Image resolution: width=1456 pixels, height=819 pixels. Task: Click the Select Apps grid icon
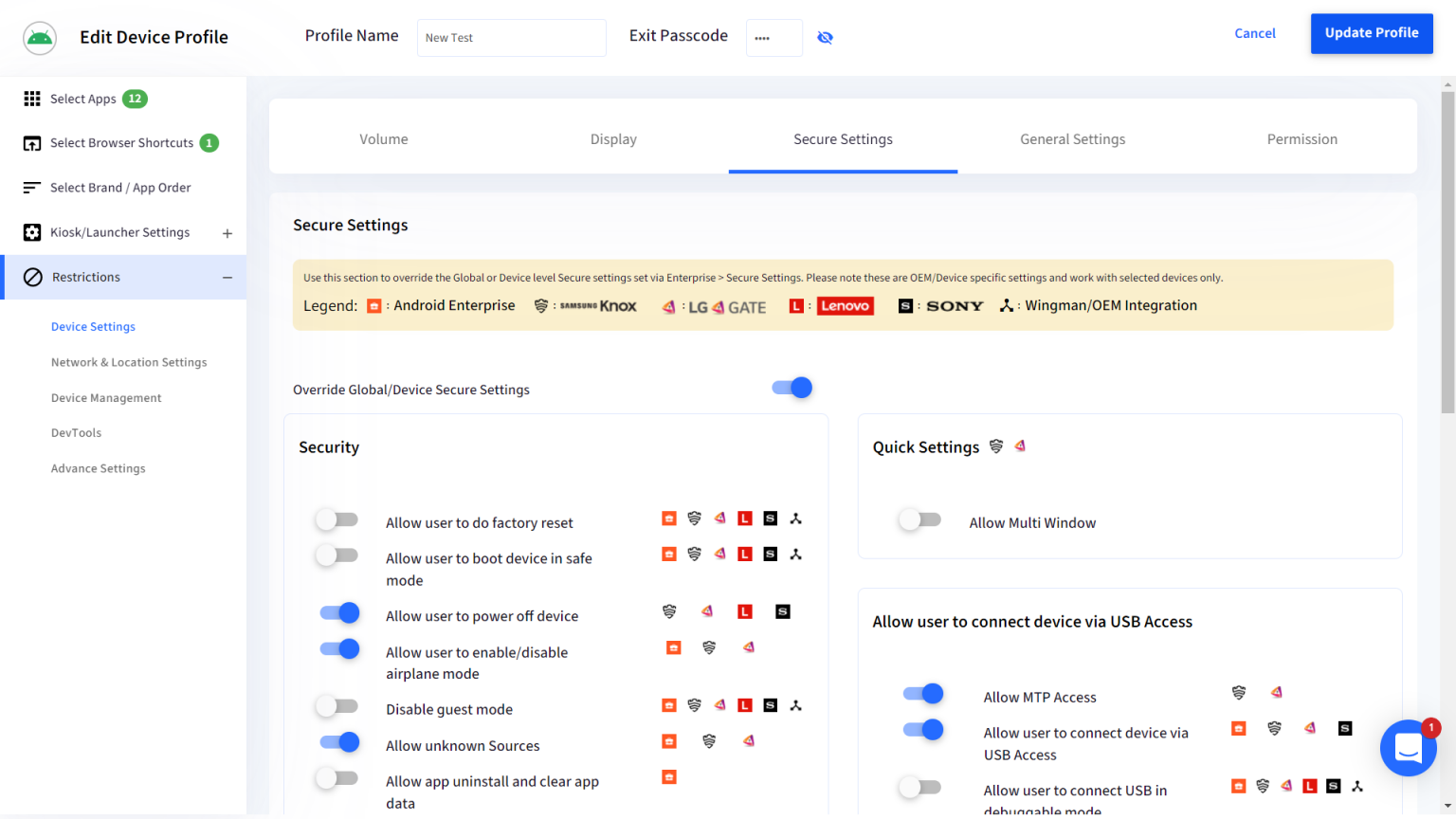click(32, 99)
